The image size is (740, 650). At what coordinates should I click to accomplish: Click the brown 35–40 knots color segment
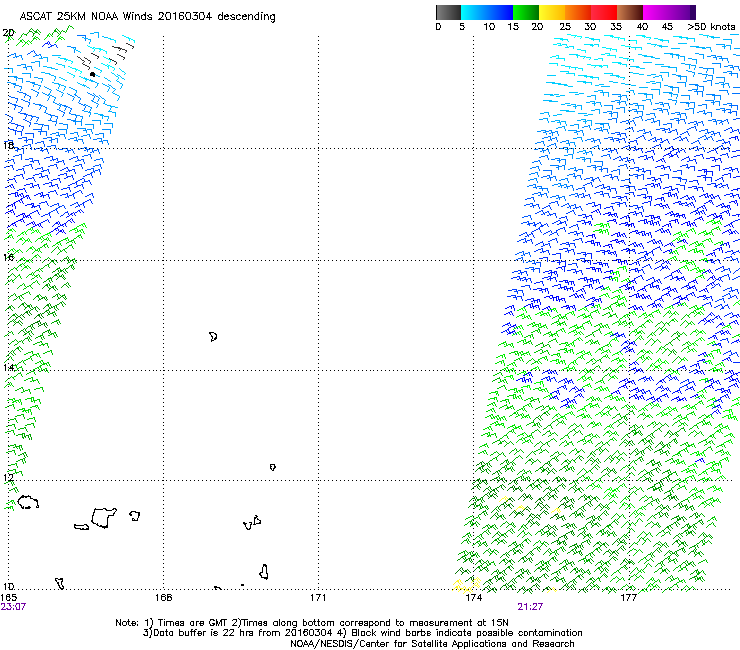630,12
